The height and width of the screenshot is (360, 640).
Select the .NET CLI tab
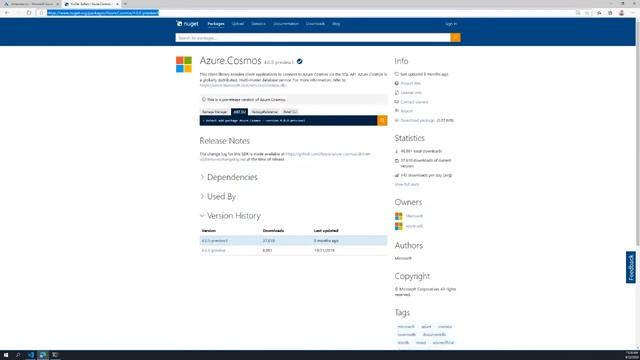(x=240, y=112)
